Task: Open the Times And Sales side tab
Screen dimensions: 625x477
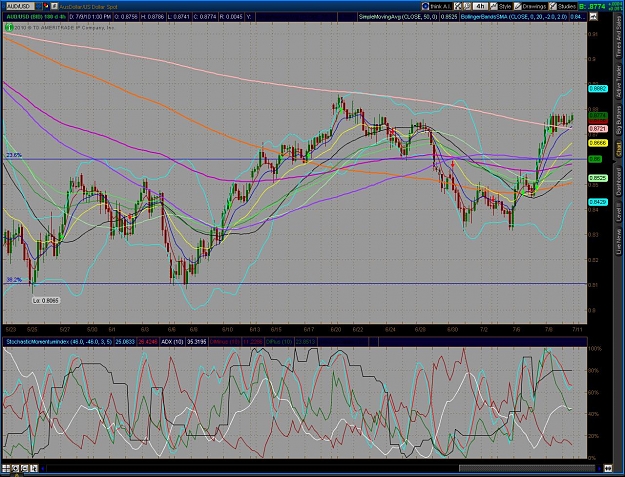Action: tap(619, 37)
